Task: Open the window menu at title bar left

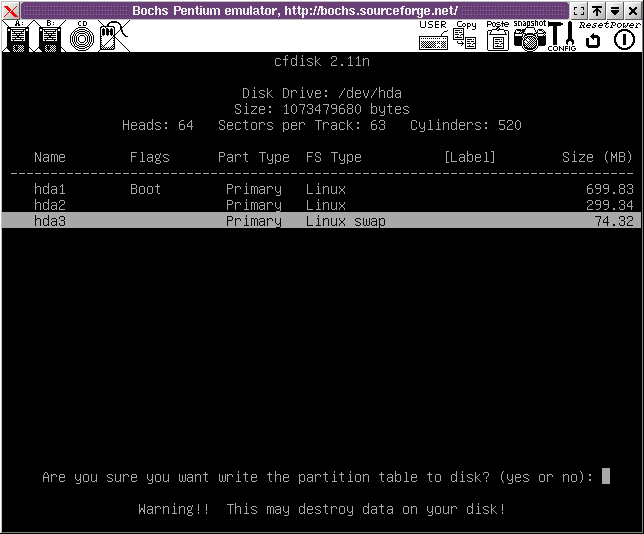Action: coord(10,10)
